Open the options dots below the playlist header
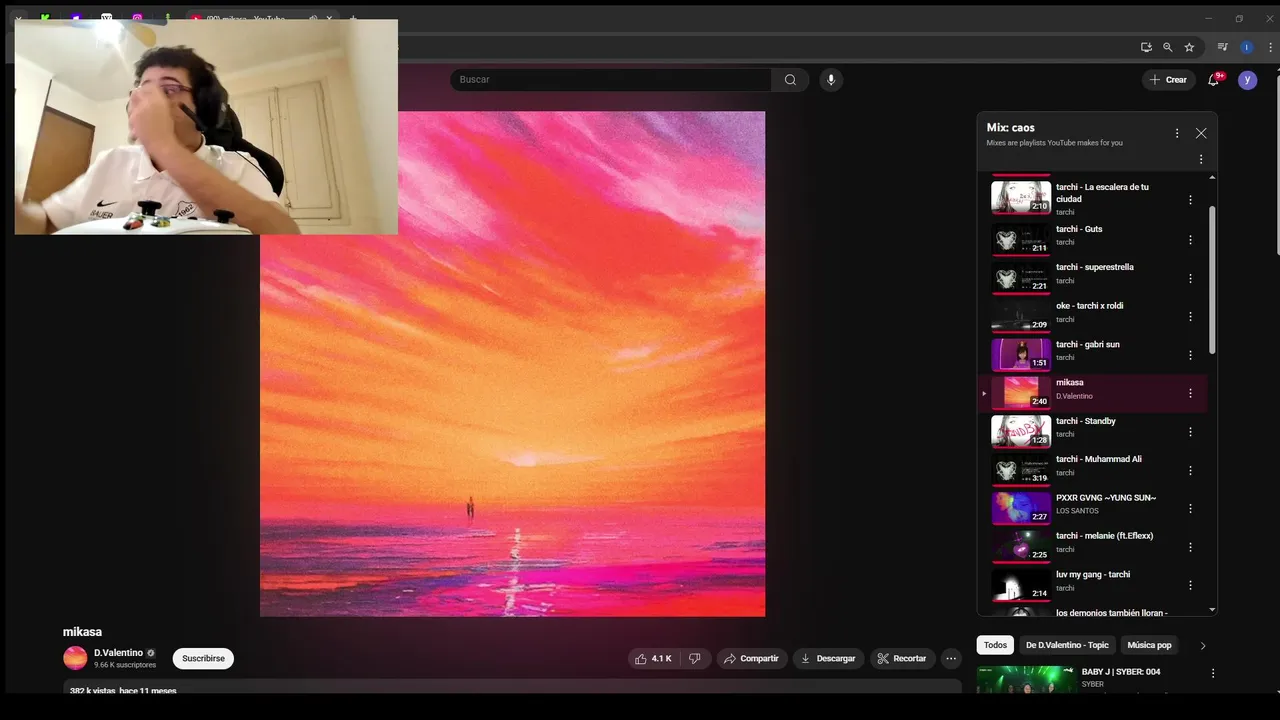1280x720 pixels. 1201,159
